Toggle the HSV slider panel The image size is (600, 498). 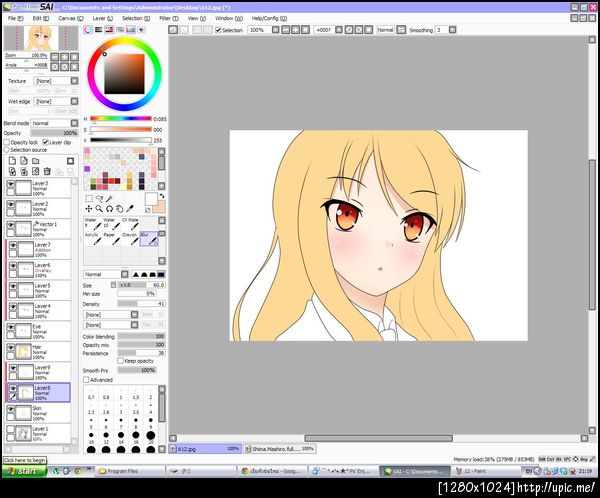pyautogui.click(x=109, y=29)
